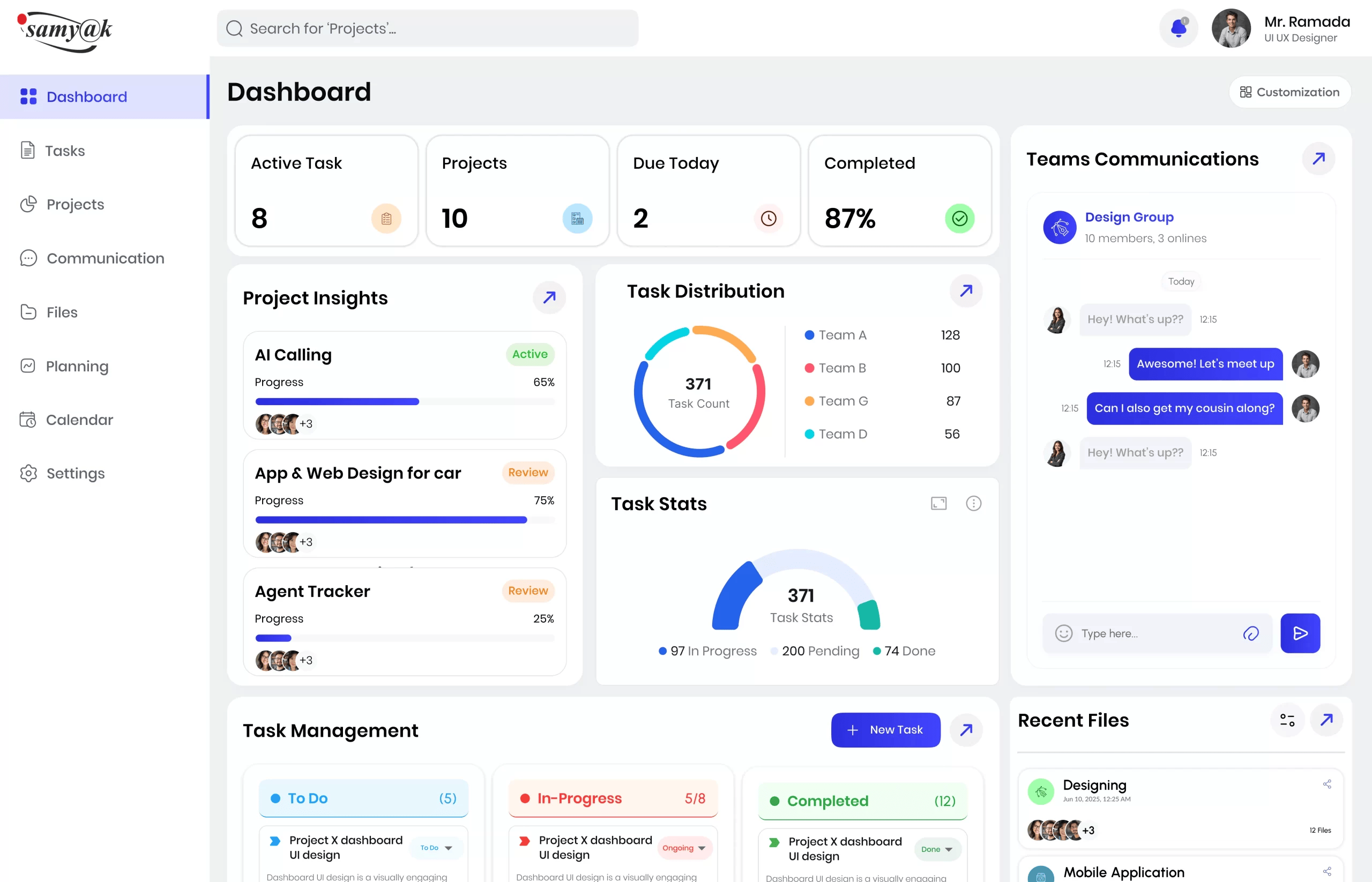Click the search magnifier icon
Viewport: 1372px width, 882px height.
coord(234,28)
